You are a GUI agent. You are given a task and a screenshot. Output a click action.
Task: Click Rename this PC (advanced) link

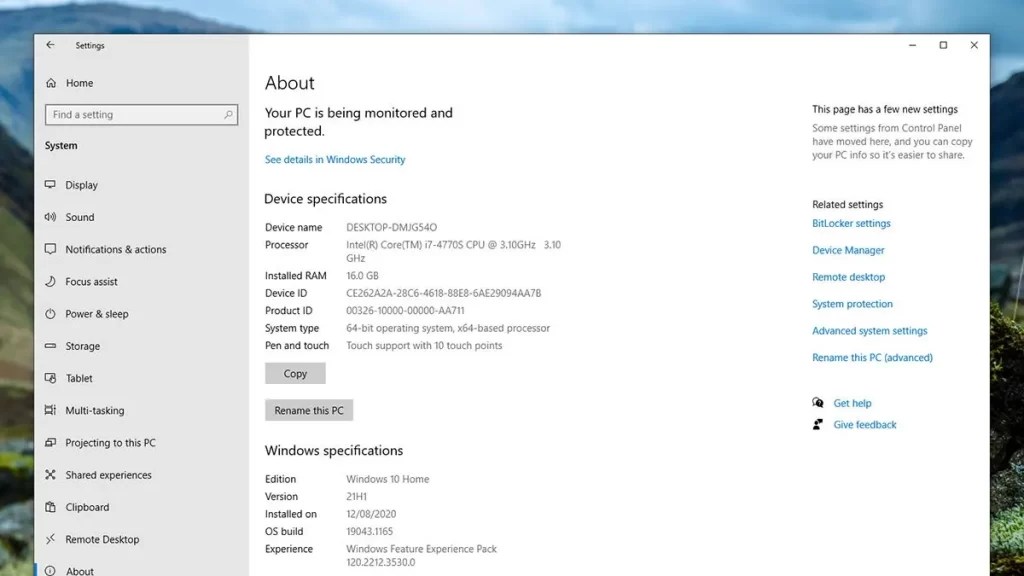872,357
